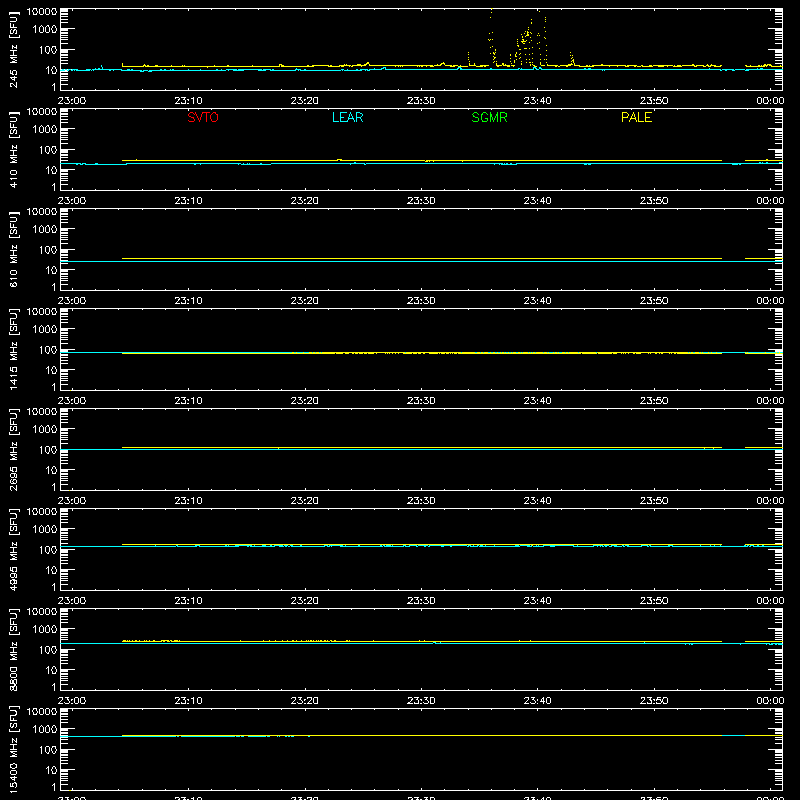This screenshot has height=800, width=800.
Task: Click the green SGMR legend label
Action: click(489, 117)
